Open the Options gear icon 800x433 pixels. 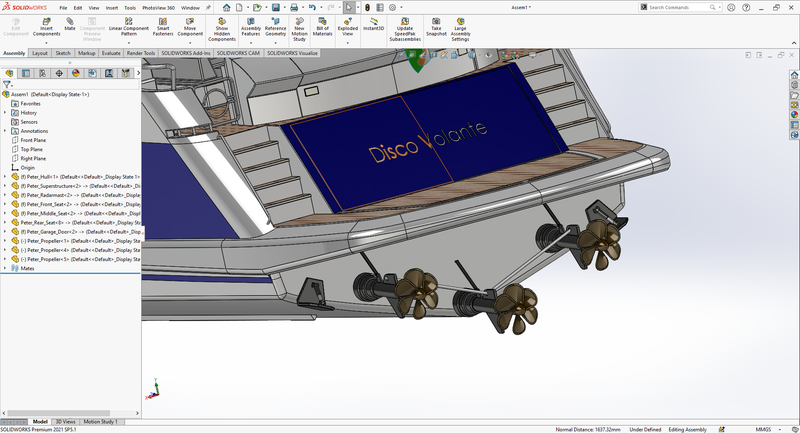point(392,7)
